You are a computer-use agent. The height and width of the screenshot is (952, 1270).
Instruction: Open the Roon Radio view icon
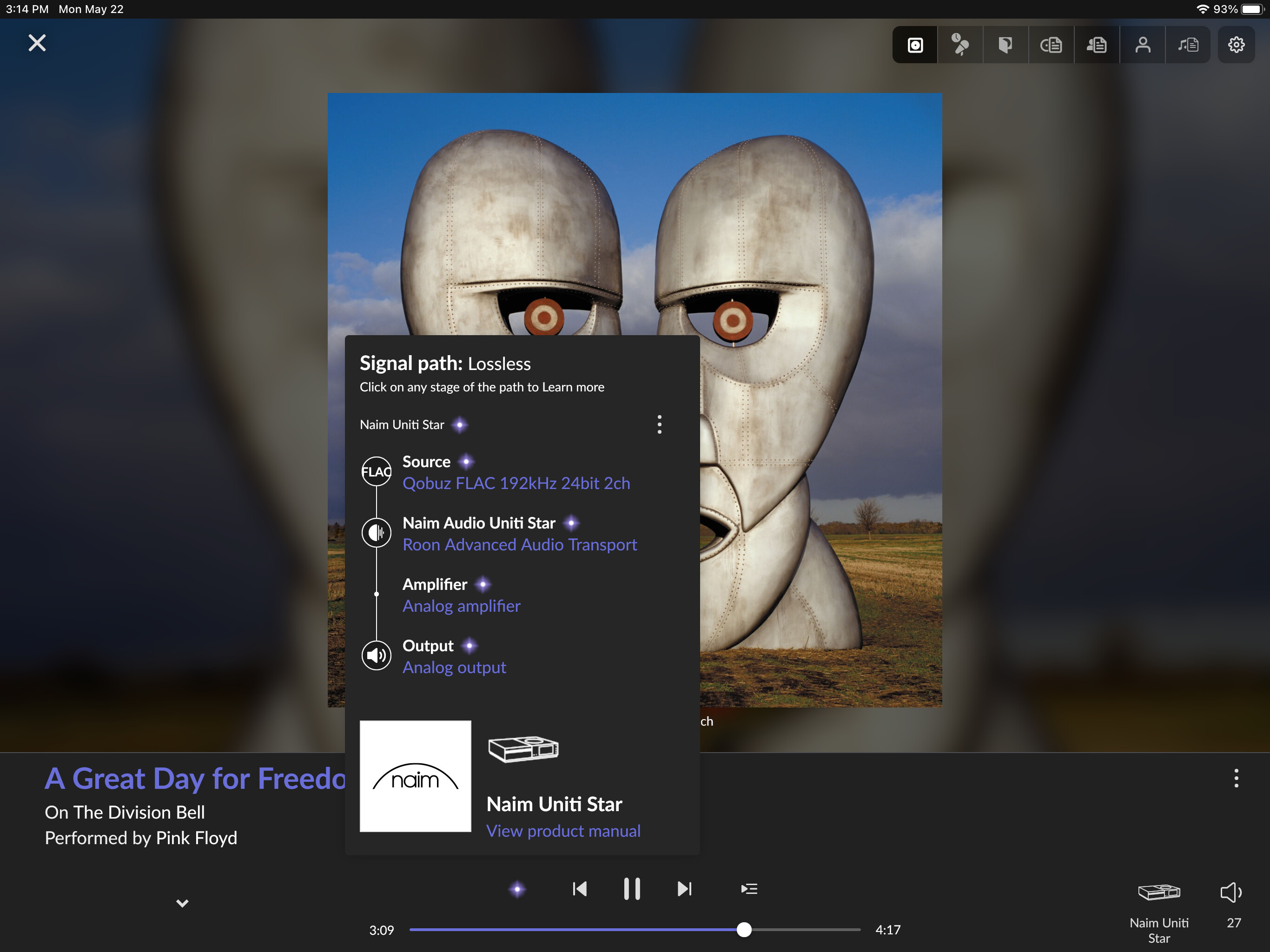click(x=960, y=45)
